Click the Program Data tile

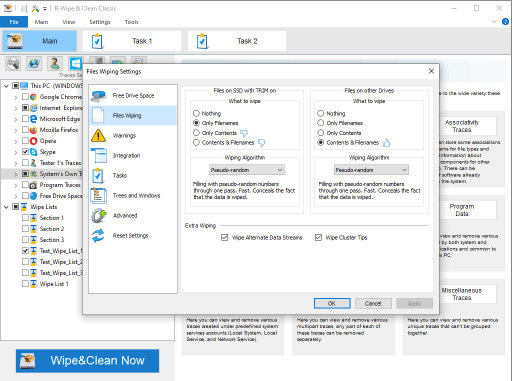click(x=467, y=210)
